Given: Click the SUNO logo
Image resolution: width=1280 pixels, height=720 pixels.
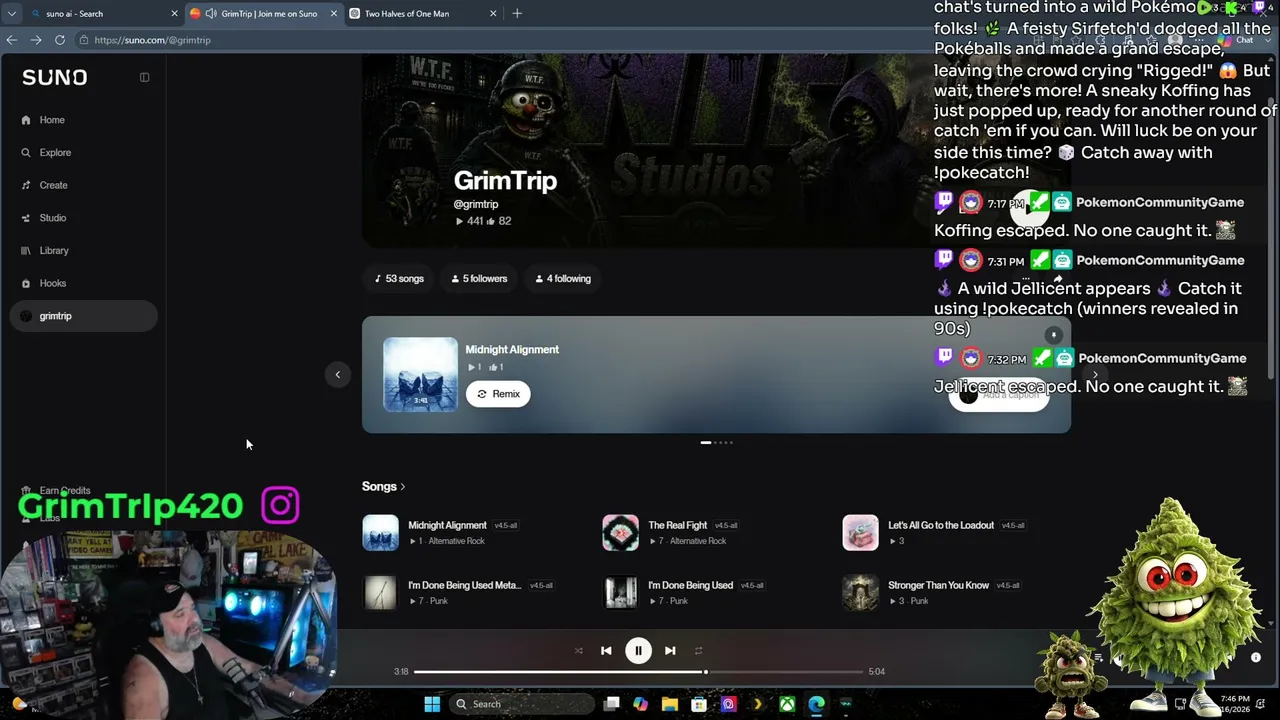Looking at the screenshot, I should click(54, 77).
